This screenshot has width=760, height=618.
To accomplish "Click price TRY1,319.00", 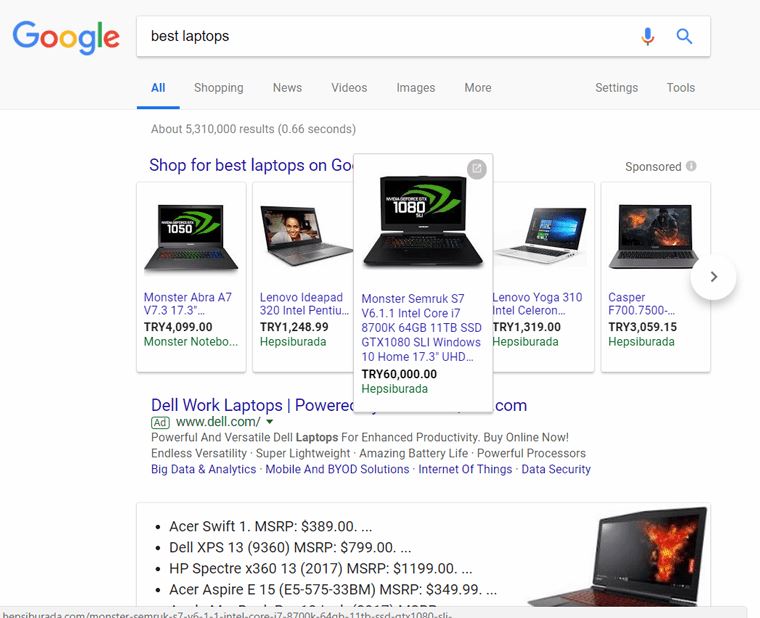I will click(526, 327).
